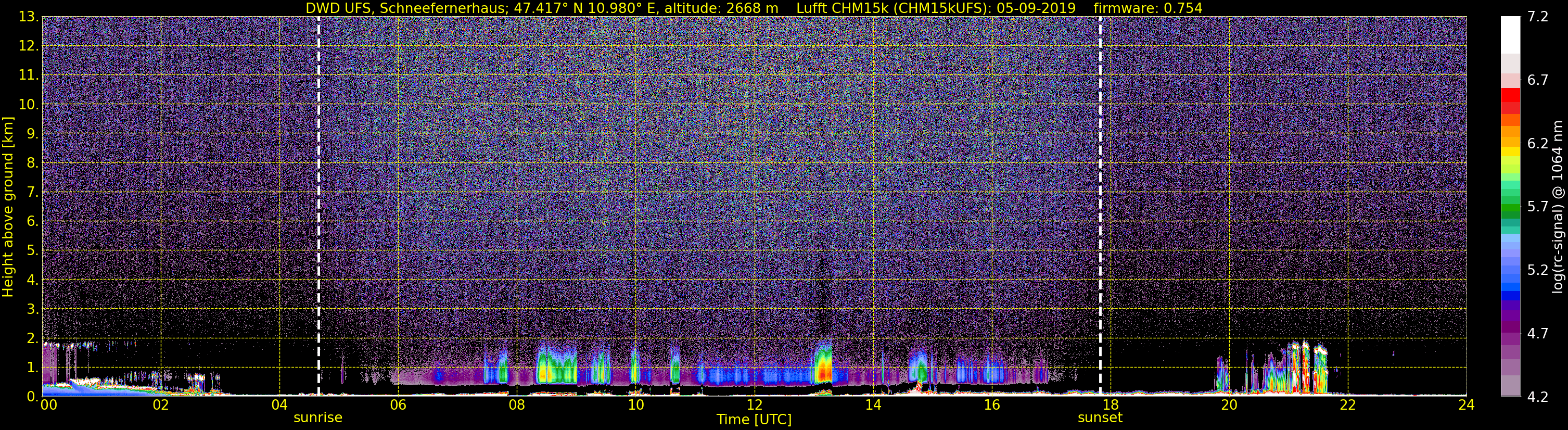Click the time axis tick "10"

click(x=635, y=405)
